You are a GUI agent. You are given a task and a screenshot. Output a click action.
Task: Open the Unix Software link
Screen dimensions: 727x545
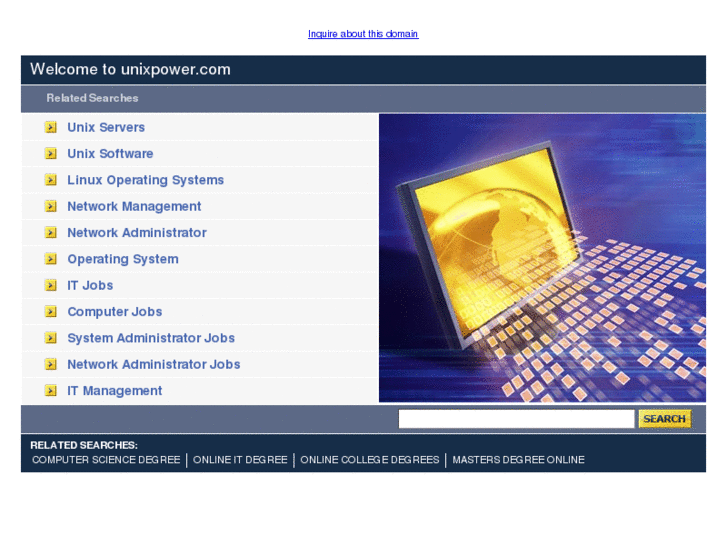click(110, 154)
